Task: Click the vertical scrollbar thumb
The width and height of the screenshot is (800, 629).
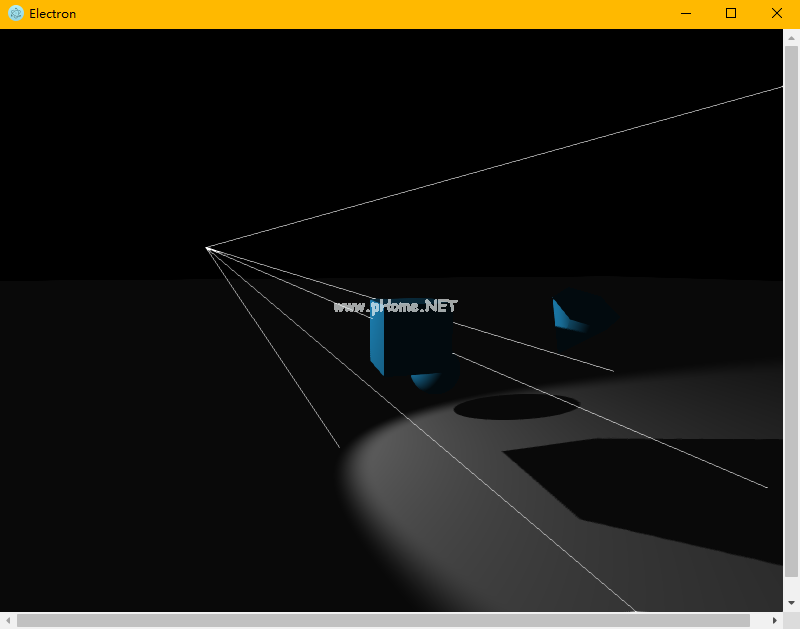Action: [x=791, y=312]
